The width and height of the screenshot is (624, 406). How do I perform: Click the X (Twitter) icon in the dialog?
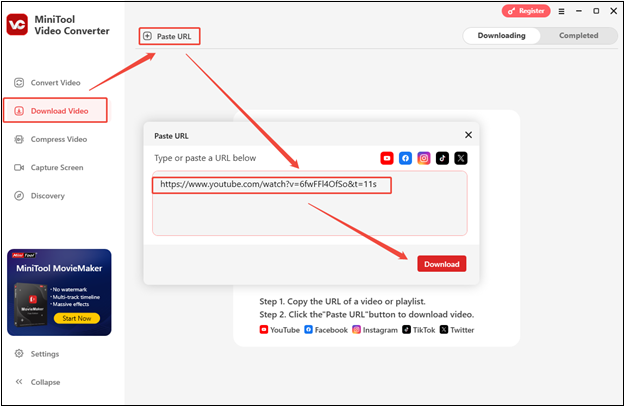(x=461, y=158)
